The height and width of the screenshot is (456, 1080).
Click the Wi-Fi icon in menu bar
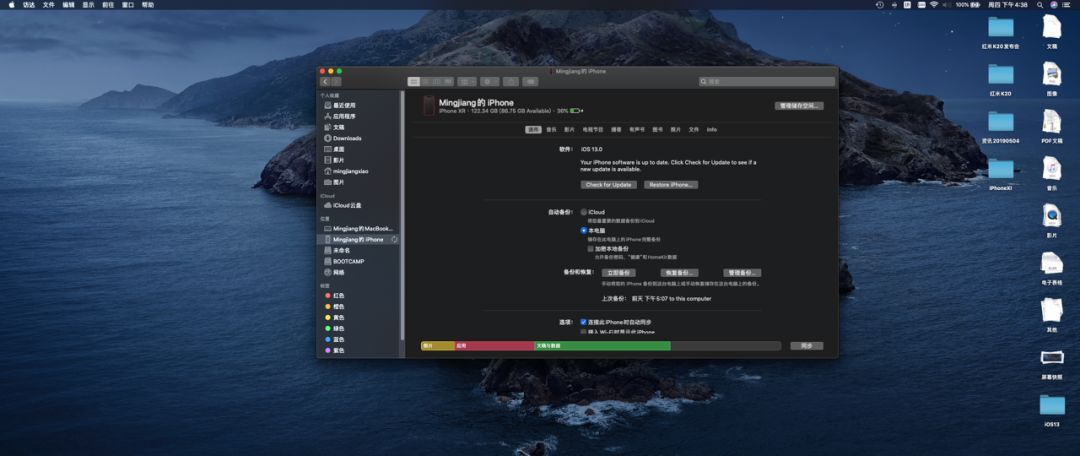point(934,5)
